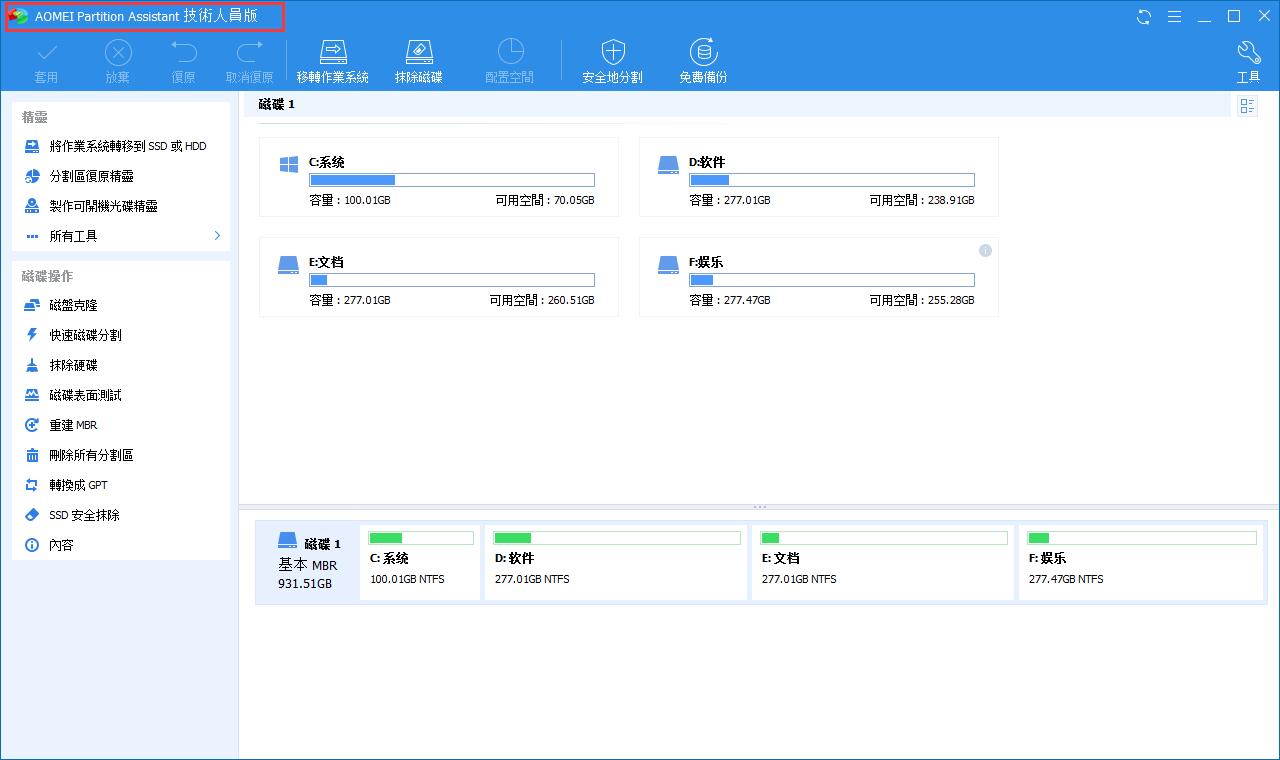Screen dimensions: 1280x760
Task: Click the 配置空間 allocate space icon
Action: (x=510, y=52)
